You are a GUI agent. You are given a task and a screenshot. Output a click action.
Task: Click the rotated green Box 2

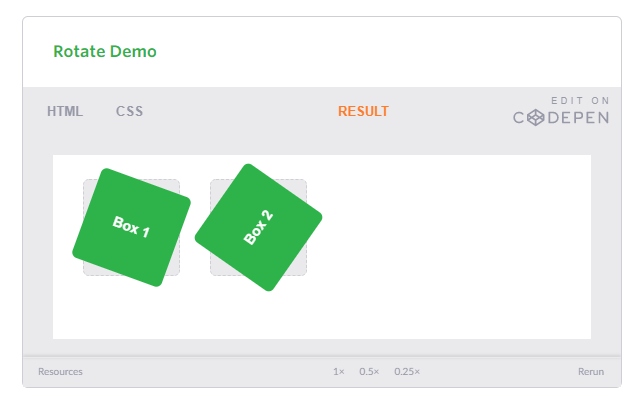[x=258, y=227]
